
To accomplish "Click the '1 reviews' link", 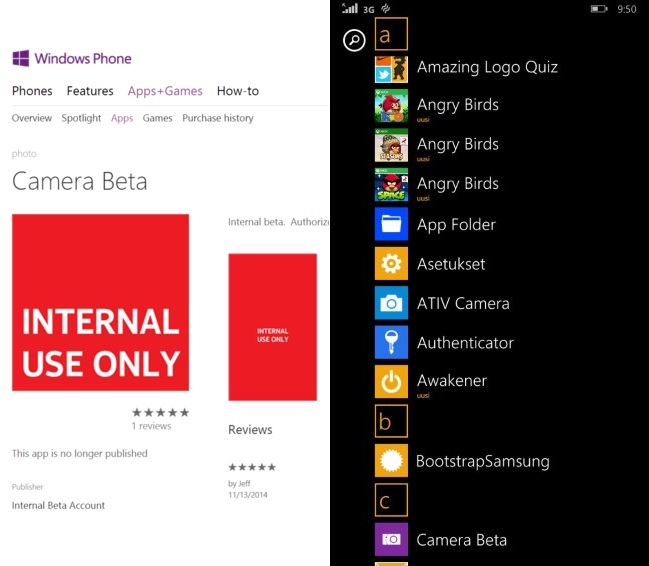I will click(x=151, y=426).
